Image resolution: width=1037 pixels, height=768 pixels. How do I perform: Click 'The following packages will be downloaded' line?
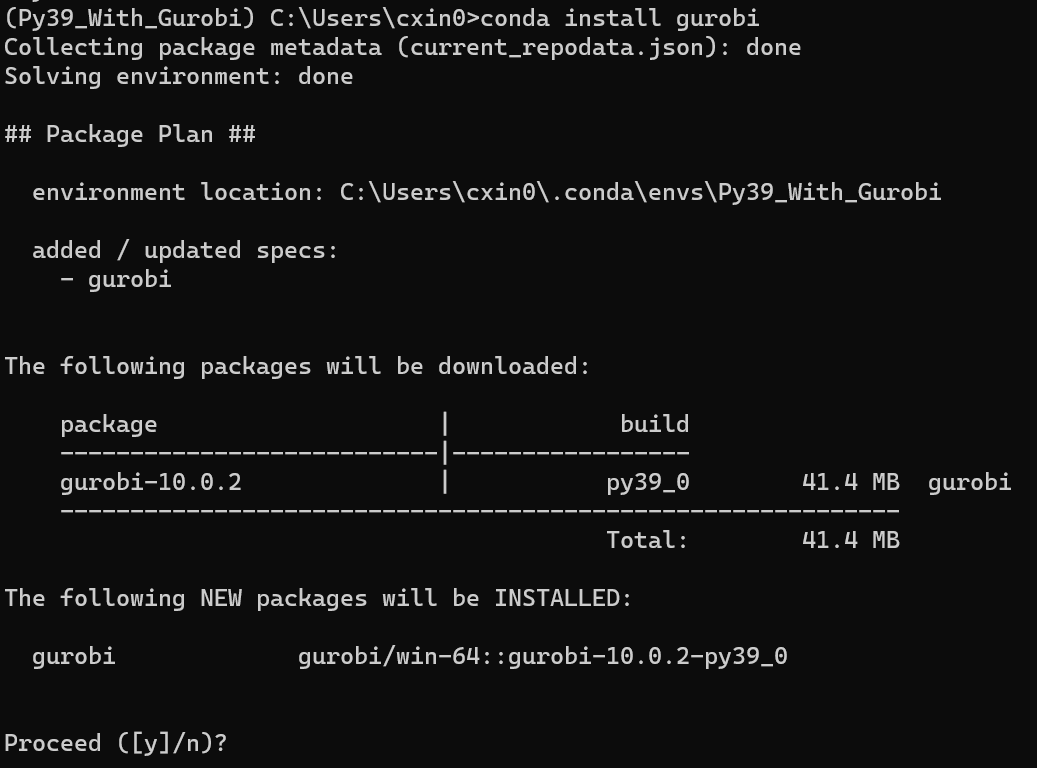[297, 366]
